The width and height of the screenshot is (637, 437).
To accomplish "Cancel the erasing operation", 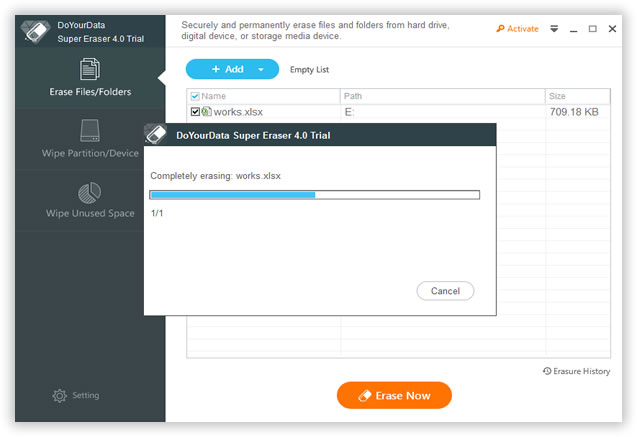I will 445,291.
